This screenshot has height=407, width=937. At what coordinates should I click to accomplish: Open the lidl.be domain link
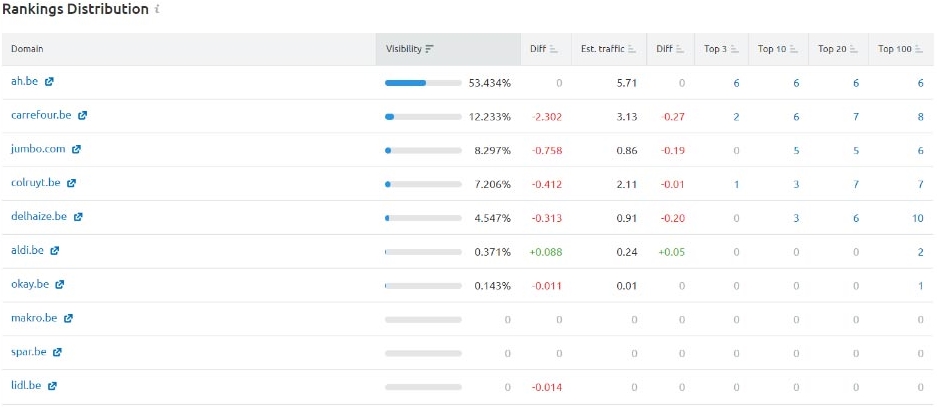pyautogui.click(x=26, y=385)
